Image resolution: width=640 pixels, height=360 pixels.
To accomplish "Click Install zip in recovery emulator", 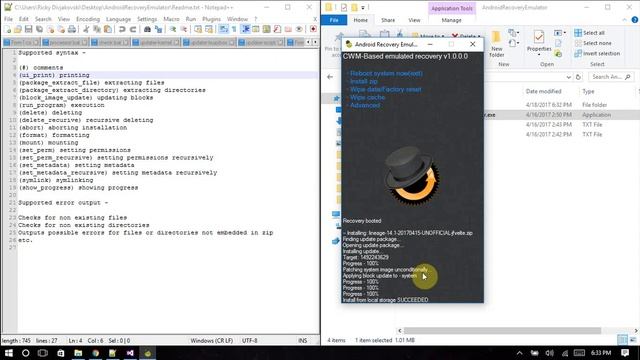I will (x=364, y=81).
